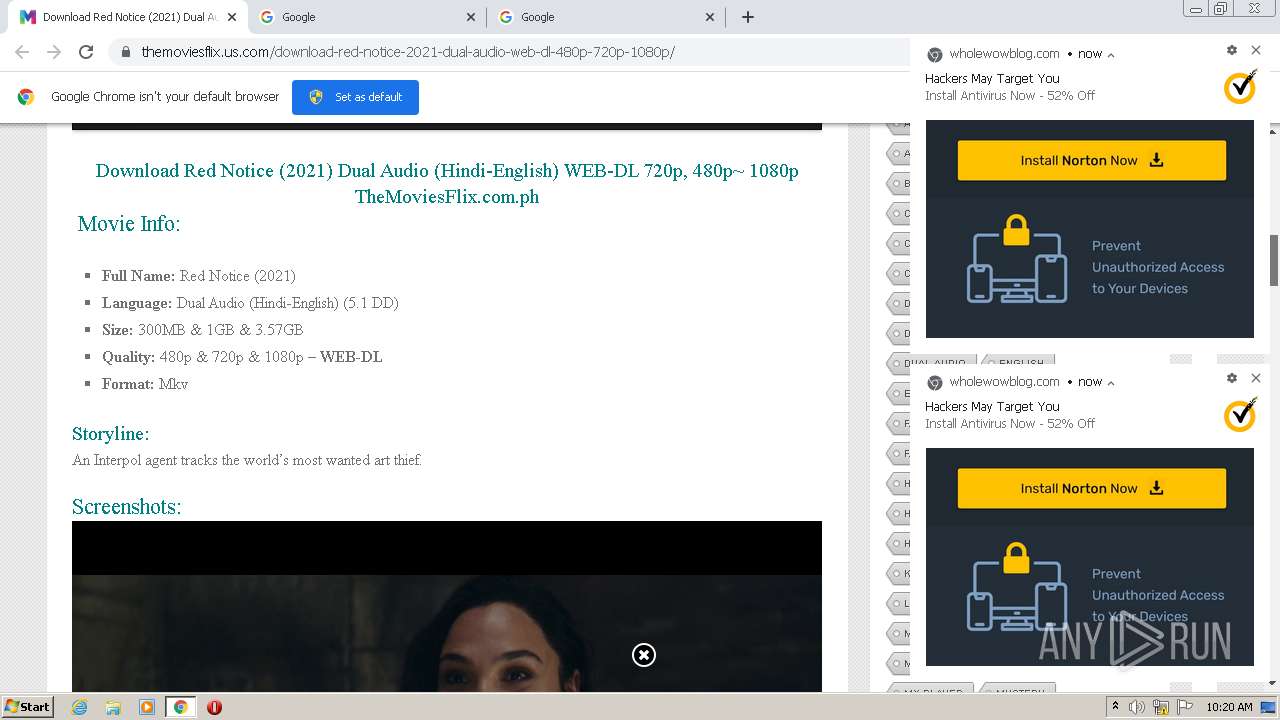The image size is (1280, 720).
Task: Click the Interpol agent storyline sentence
Action: point(247,460)
